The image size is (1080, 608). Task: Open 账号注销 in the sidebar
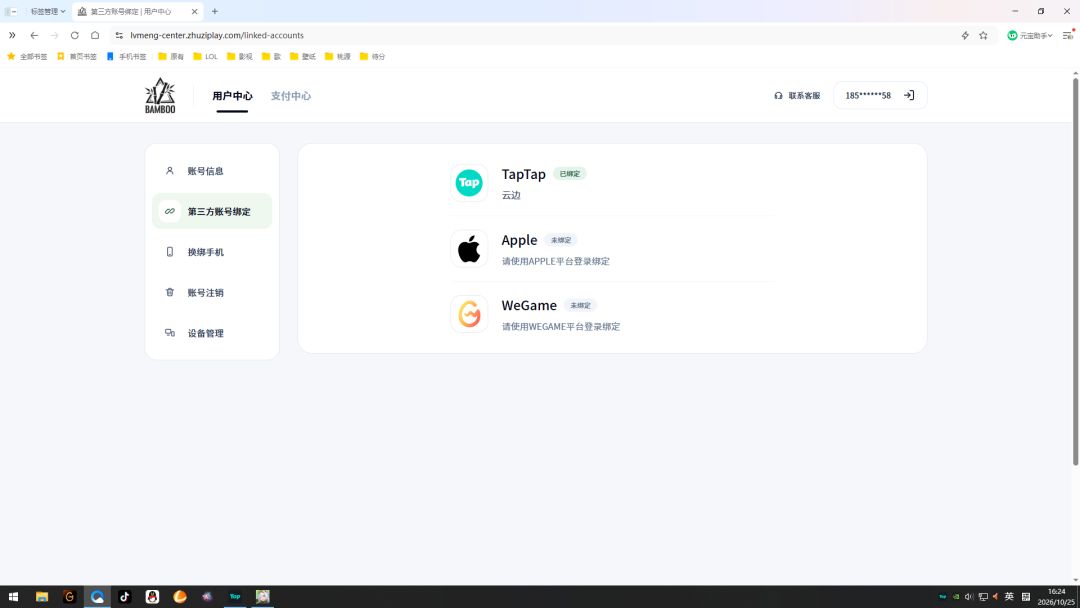point(212,293)
